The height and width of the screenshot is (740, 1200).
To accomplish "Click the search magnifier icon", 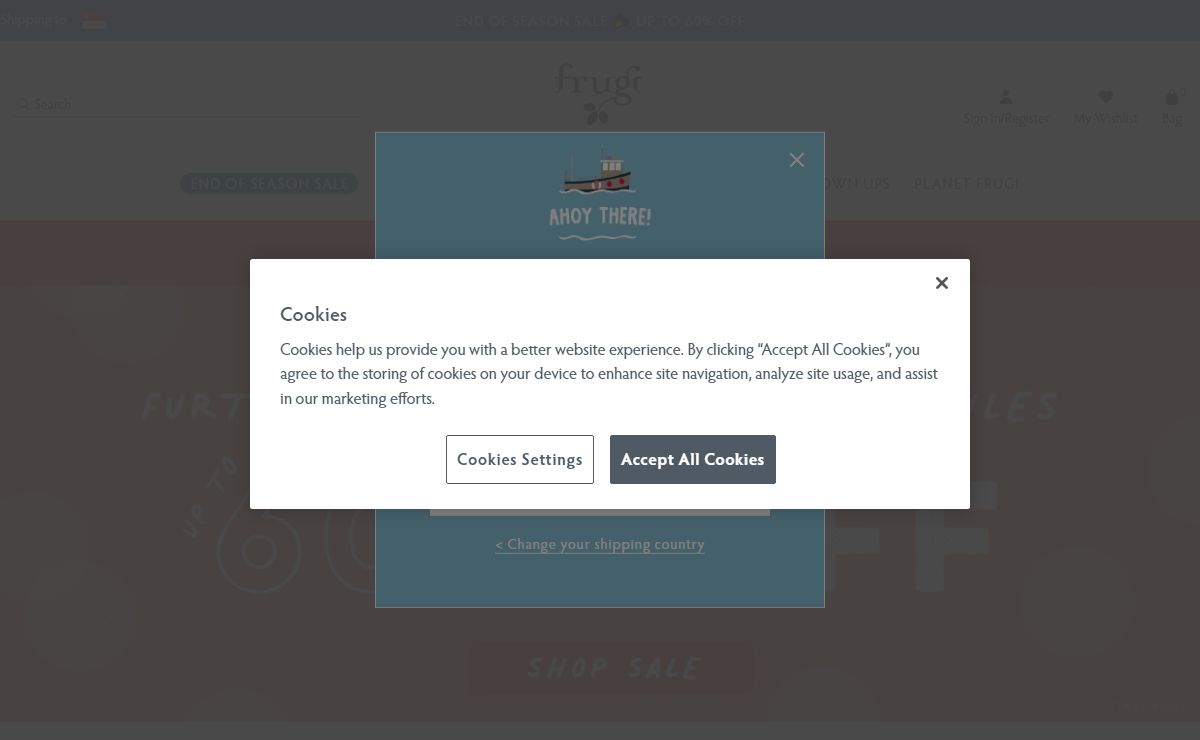I will [x=23, y=104].
